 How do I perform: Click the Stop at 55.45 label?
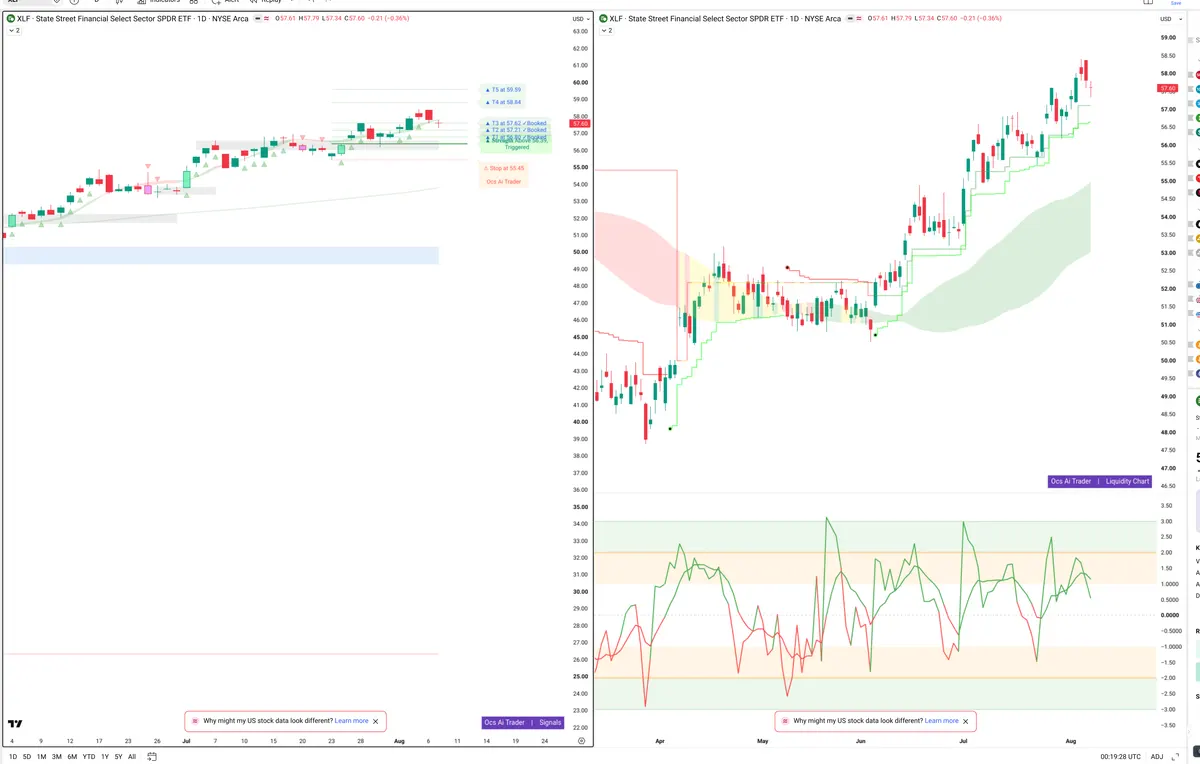[504, 168]
